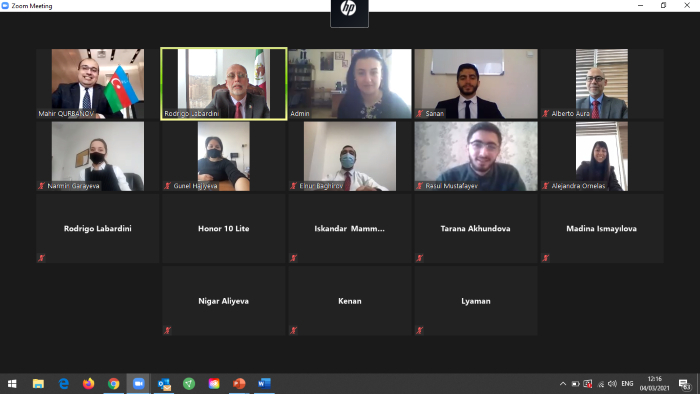Image resolution: width=700 pixels, height=394 pixels.
Task: Select the Mahir QURBANOV video tile
Action: [98, 84]
